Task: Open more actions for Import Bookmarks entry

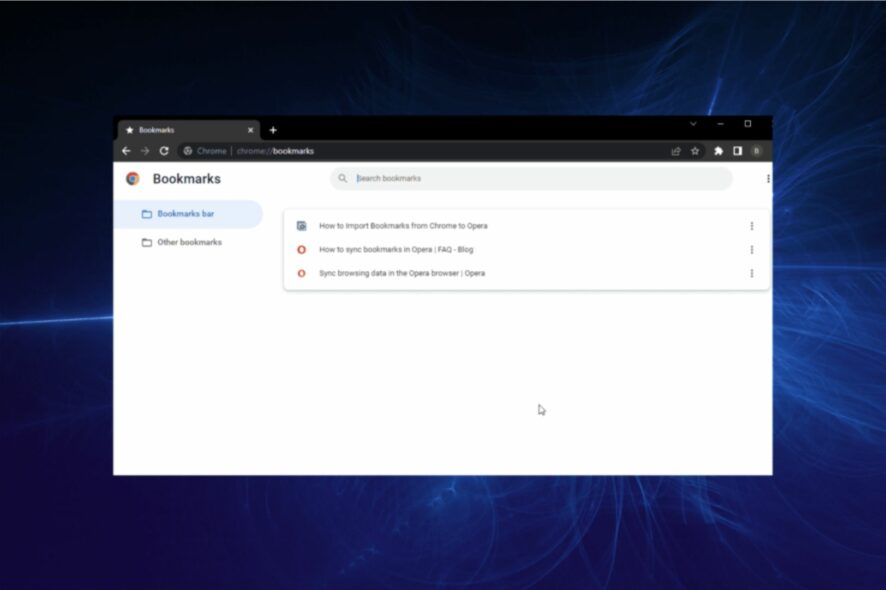Action: 752,226
